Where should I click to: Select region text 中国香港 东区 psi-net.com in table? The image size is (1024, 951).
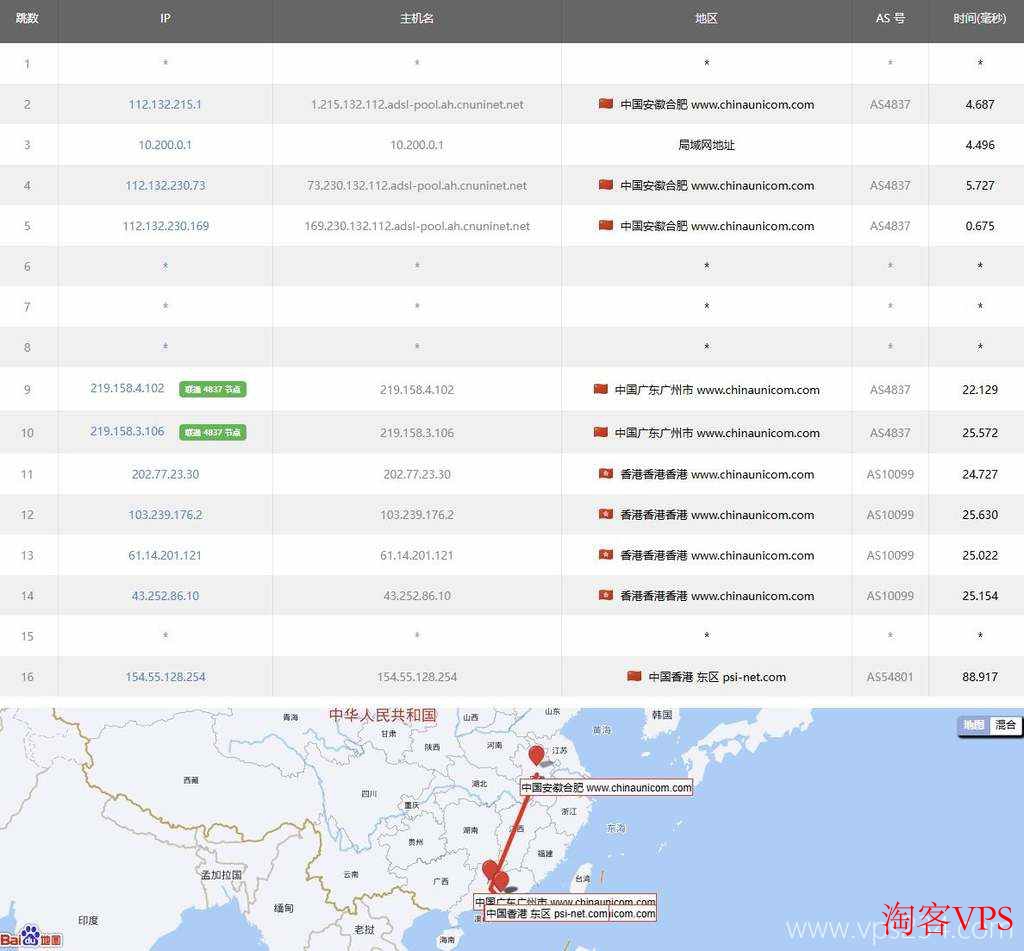point(717,677)
